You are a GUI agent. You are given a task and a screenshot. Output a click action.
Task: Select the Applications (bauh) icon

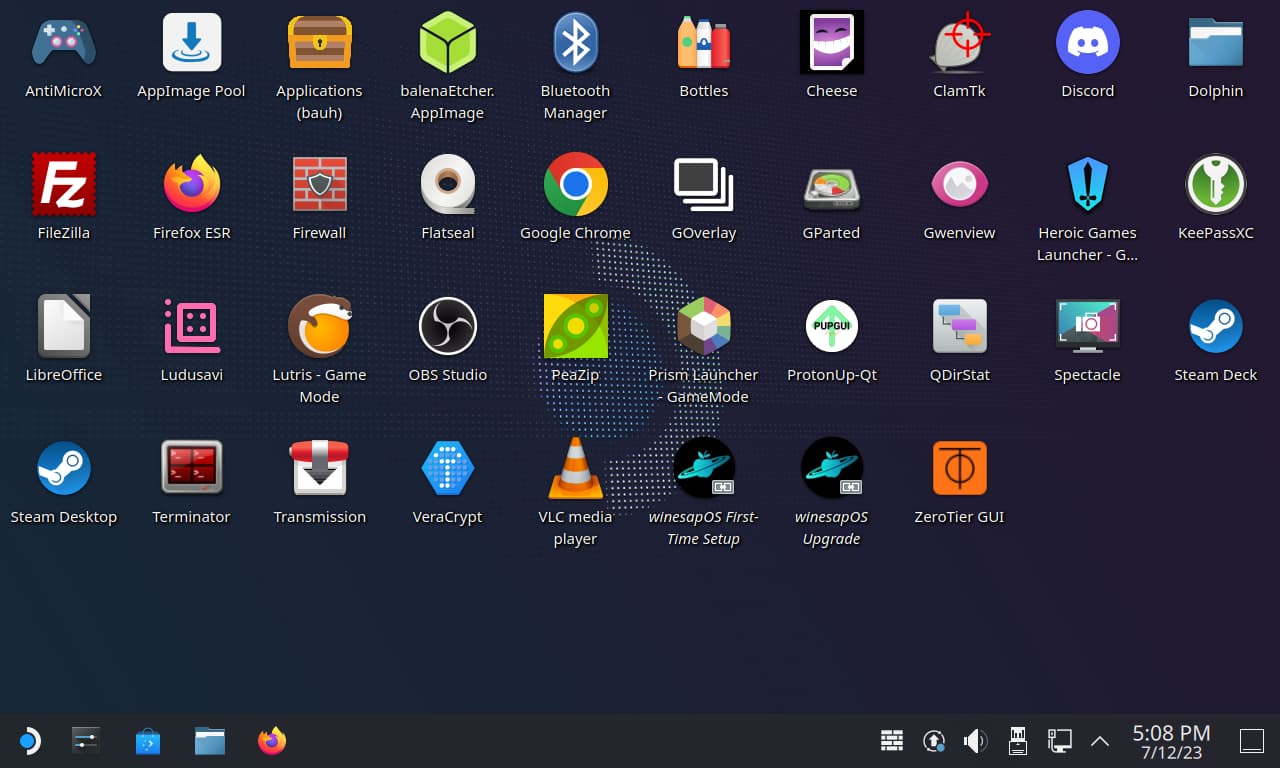pyautogui.click(x=319, y=43)
